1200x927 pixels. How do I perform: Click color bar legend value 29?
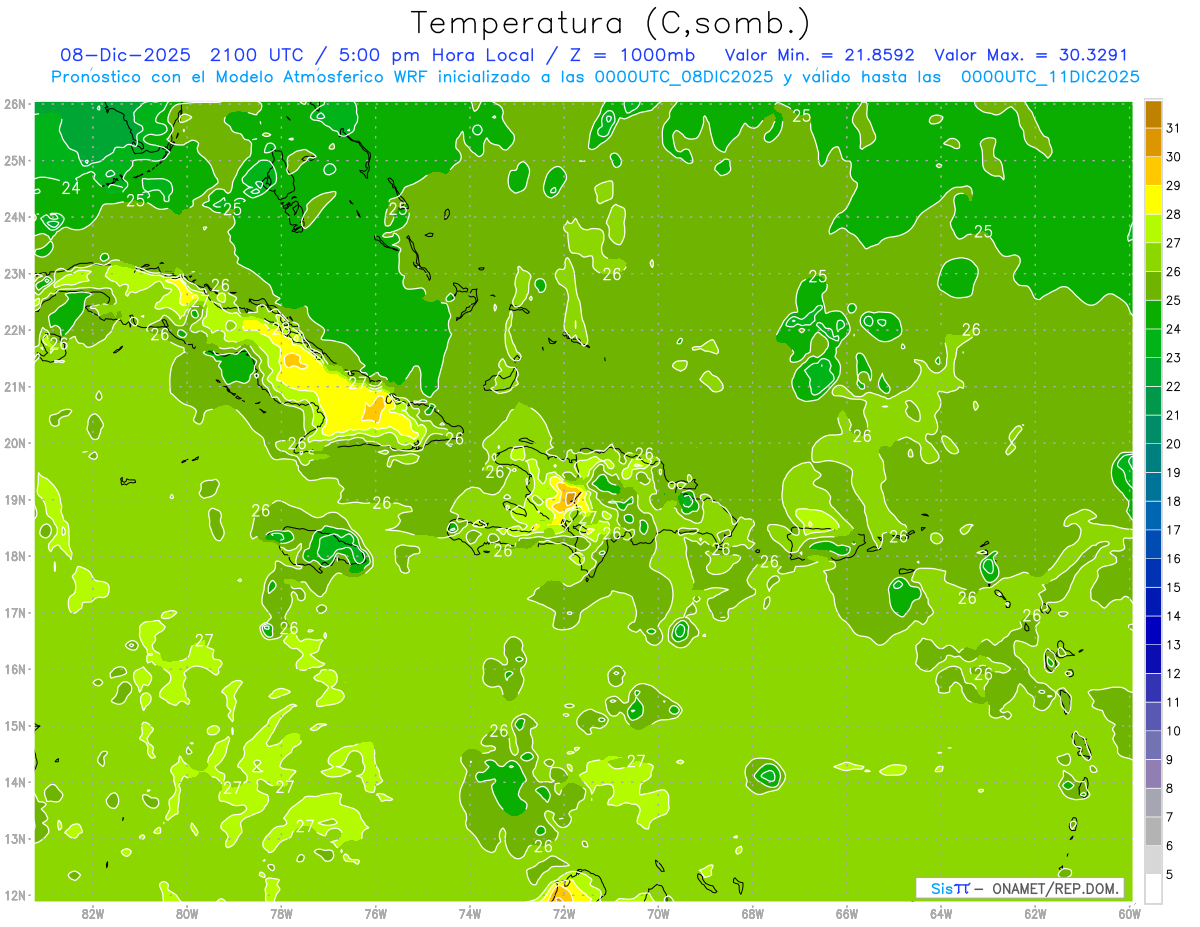[1174, 186]
